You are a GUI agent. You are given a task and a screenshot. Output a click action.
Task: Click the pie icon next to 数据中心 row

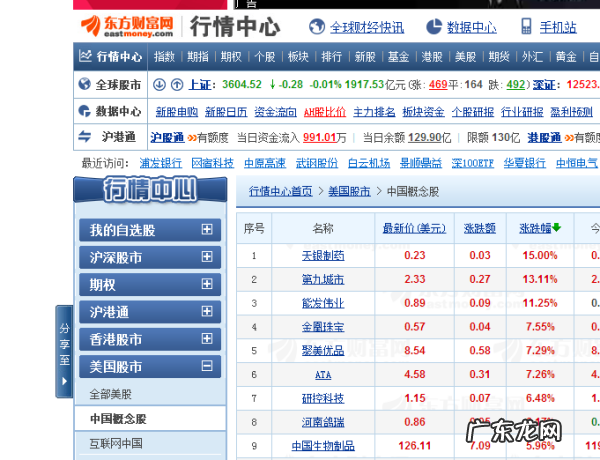[85, 111]
